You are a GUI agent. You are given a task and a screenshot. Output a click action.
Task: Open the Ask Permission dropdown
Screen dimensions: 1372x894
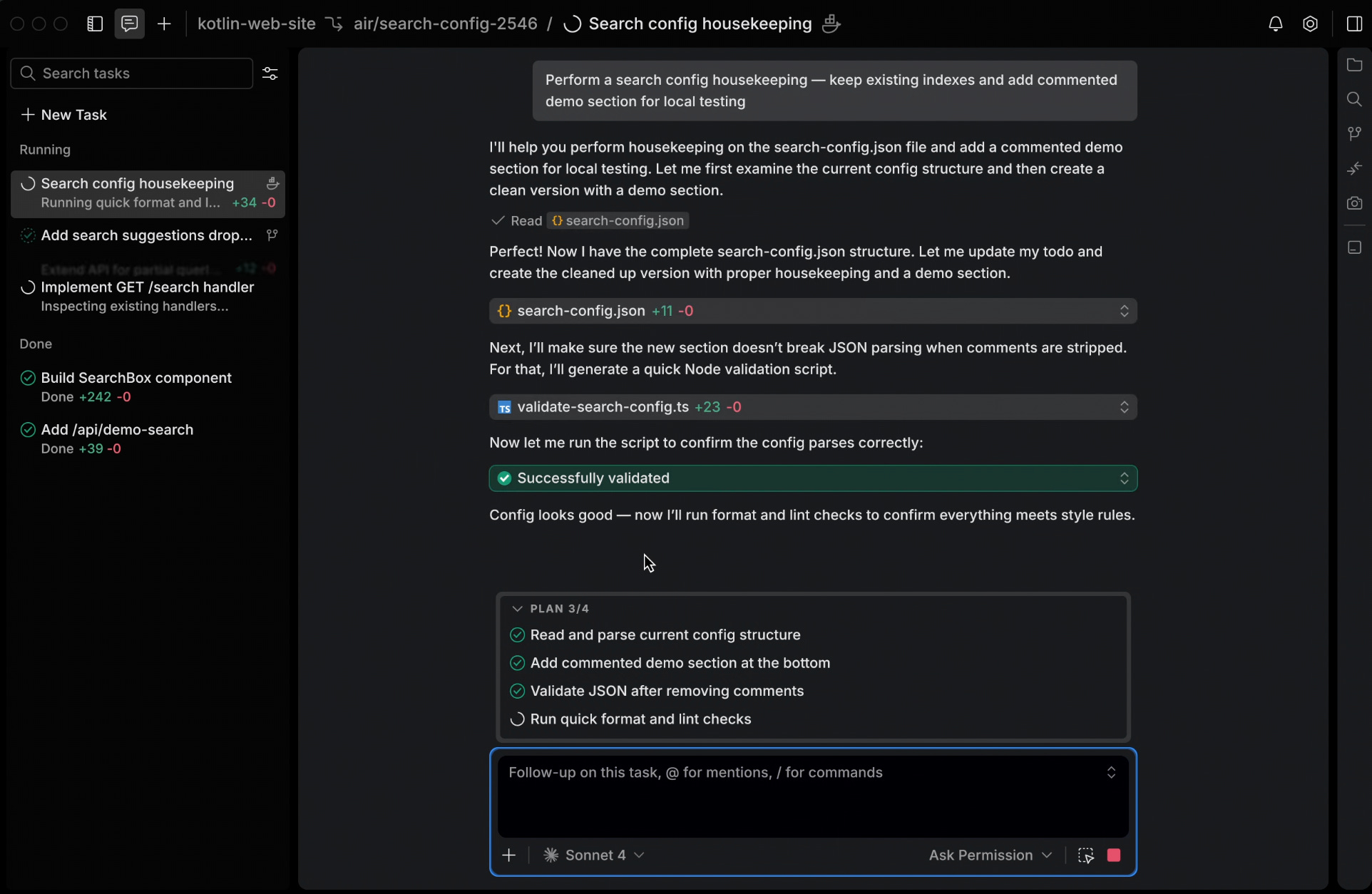[990, 855]
